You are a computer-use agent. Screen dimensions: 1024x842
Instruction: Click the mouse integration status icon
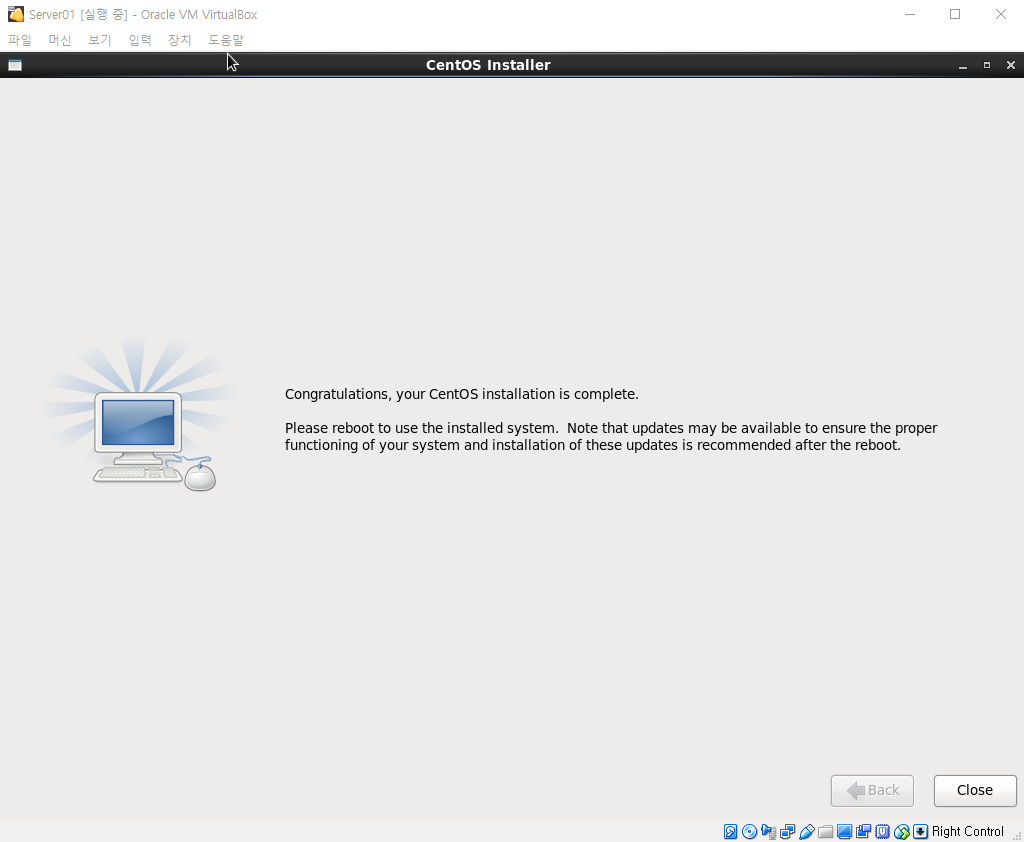point(902,832)
